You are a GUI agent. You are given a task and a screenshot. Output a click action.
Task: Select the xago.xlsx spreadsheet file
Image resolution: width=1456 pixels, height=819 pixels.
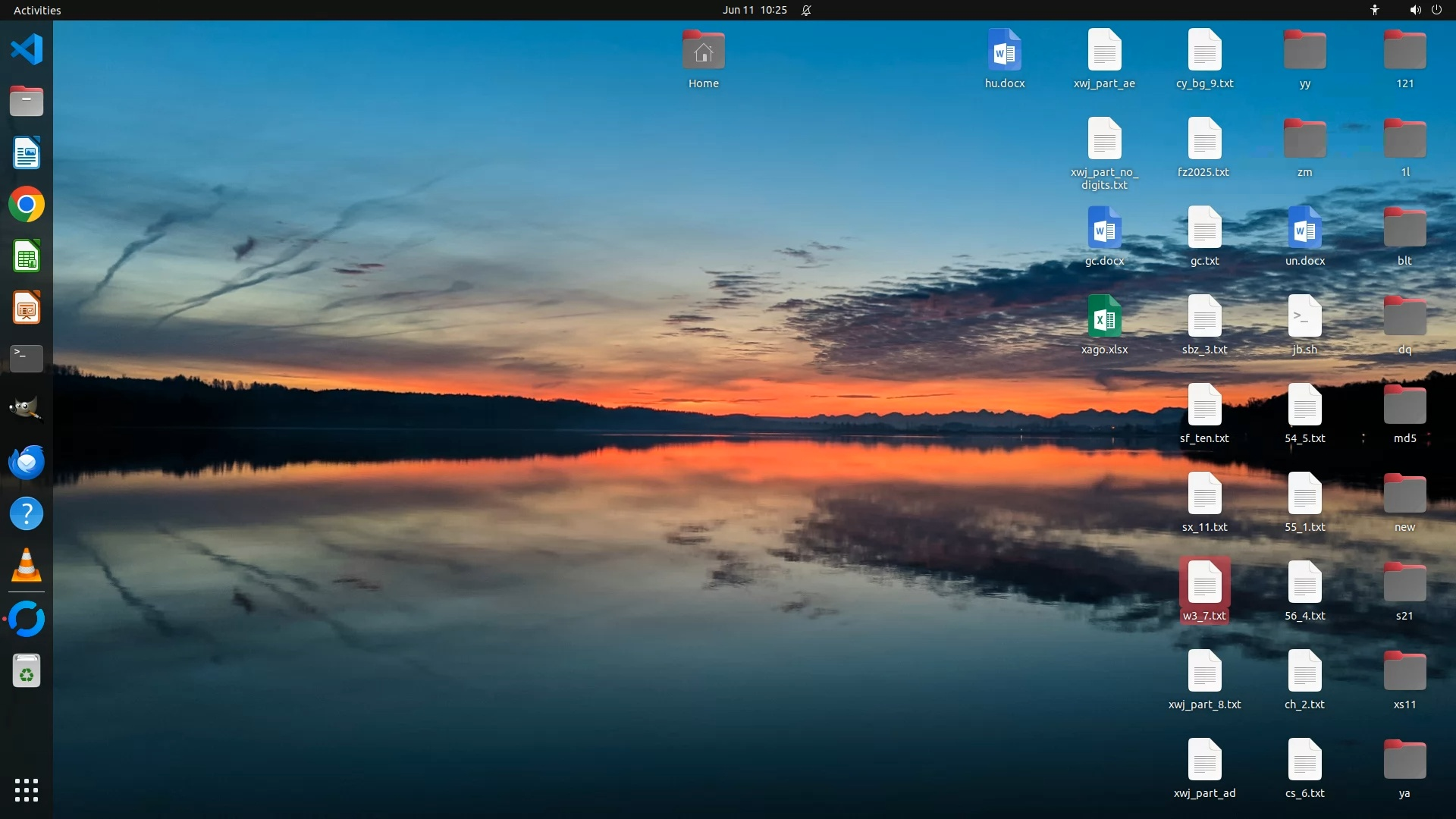tap(1104, 317)
